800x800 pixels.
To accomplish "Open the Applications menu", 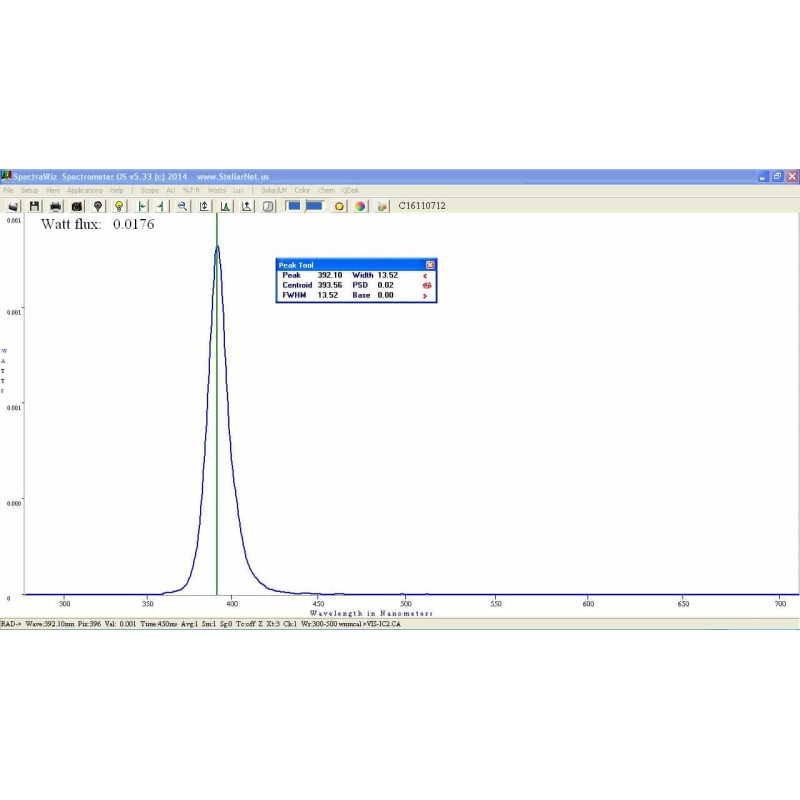I will [85, 190].
